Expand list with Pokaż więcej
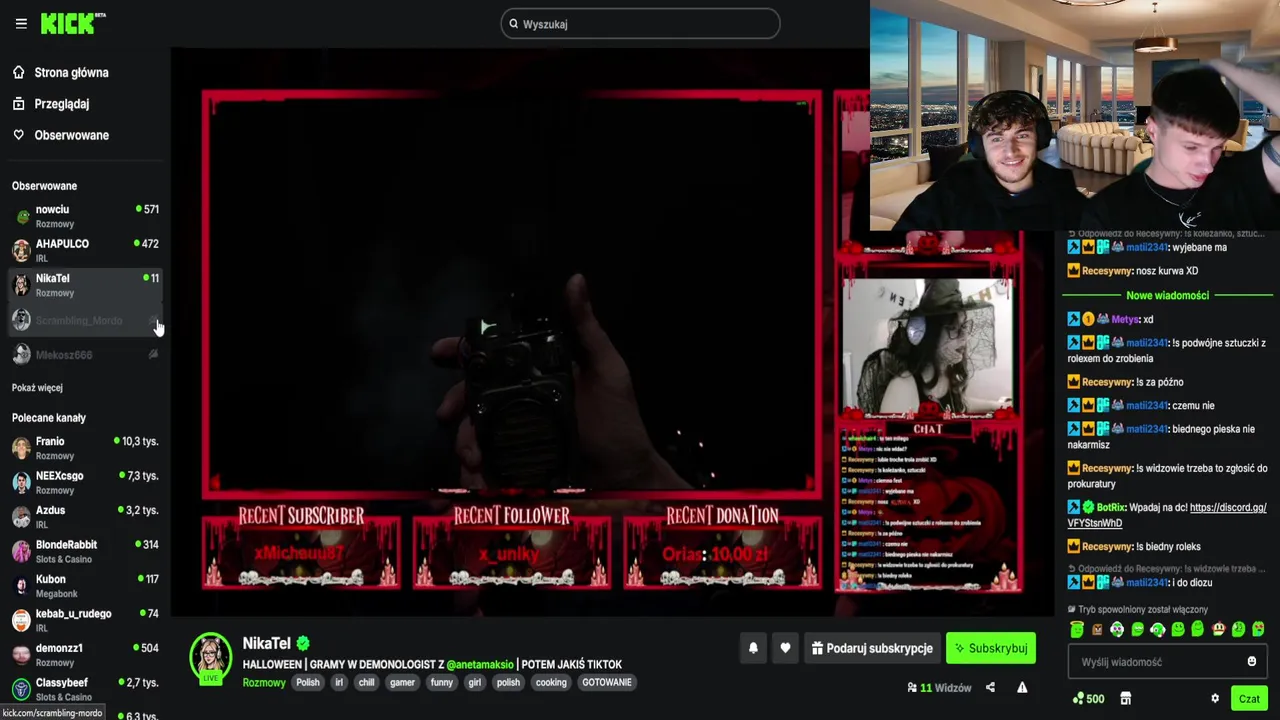 tap(37, 387)
